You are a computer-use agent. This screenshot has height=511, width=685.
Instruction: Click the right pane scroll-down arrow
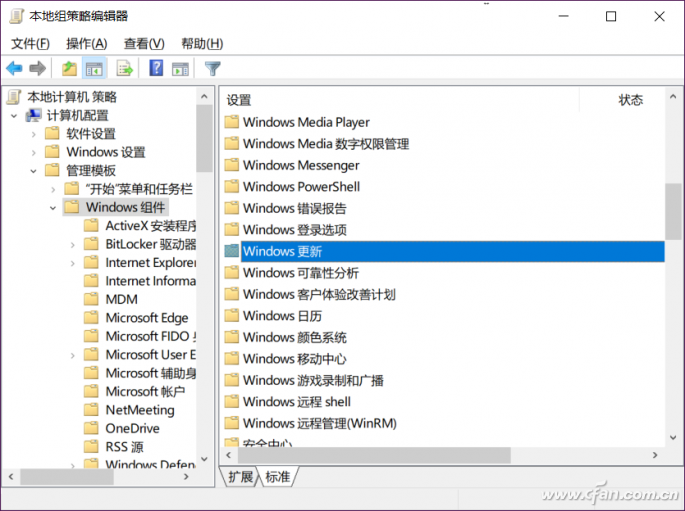click(x=673, y=437)
